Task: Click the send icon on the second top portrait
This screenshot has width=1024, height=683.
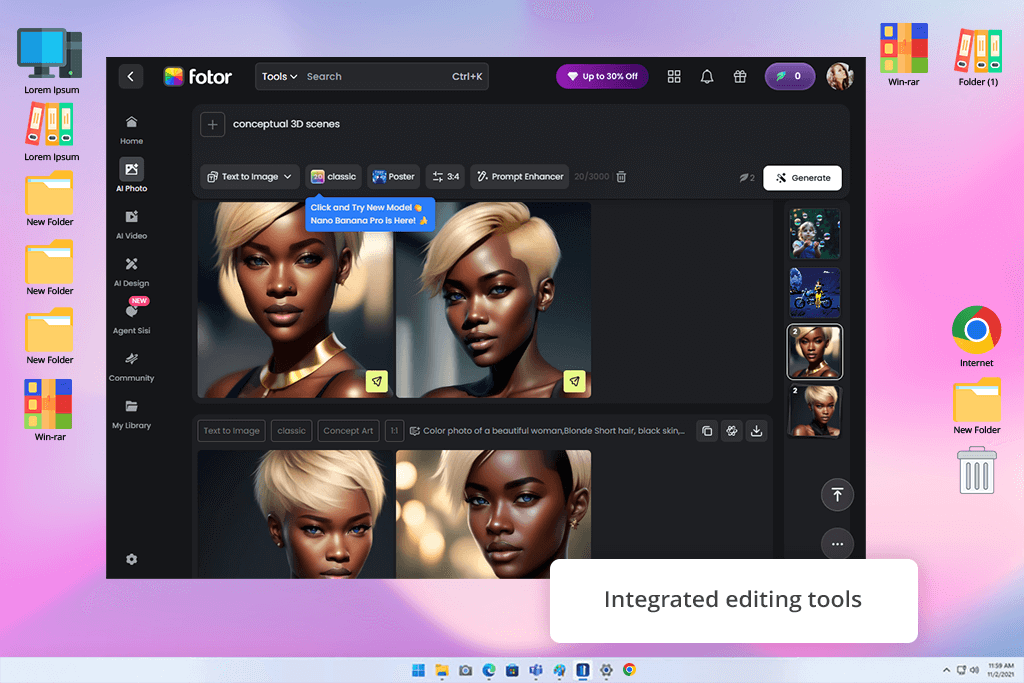Action: 574,381
